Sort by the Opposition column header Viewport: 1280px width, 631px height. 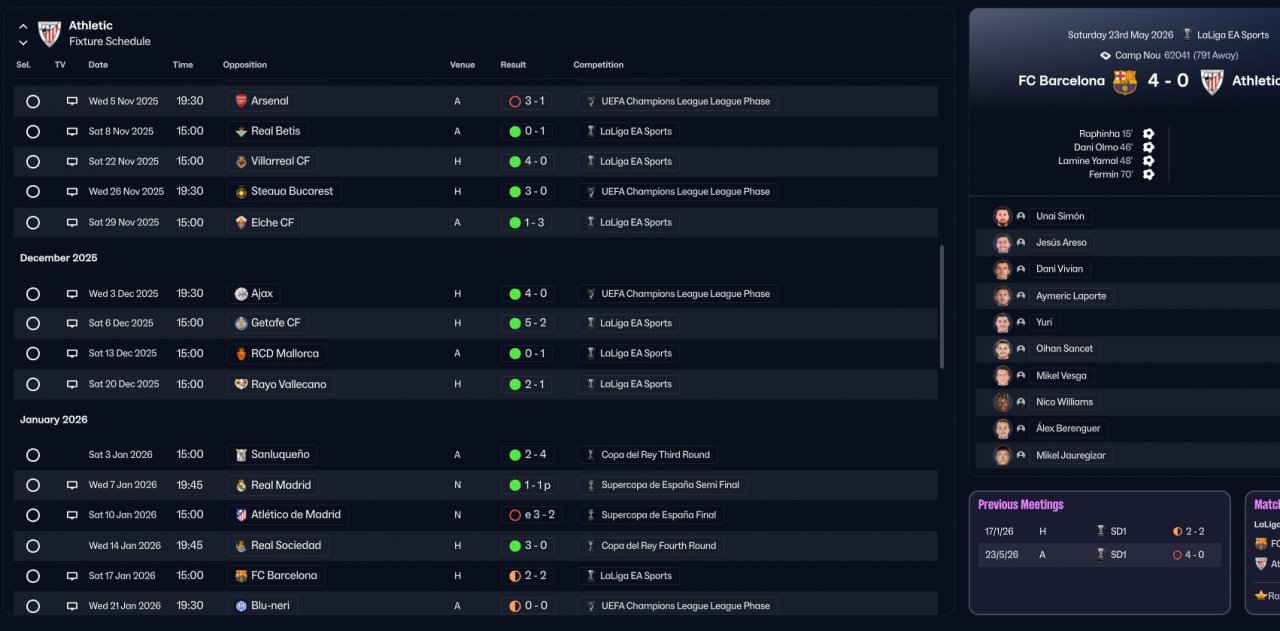coord(245,65)
